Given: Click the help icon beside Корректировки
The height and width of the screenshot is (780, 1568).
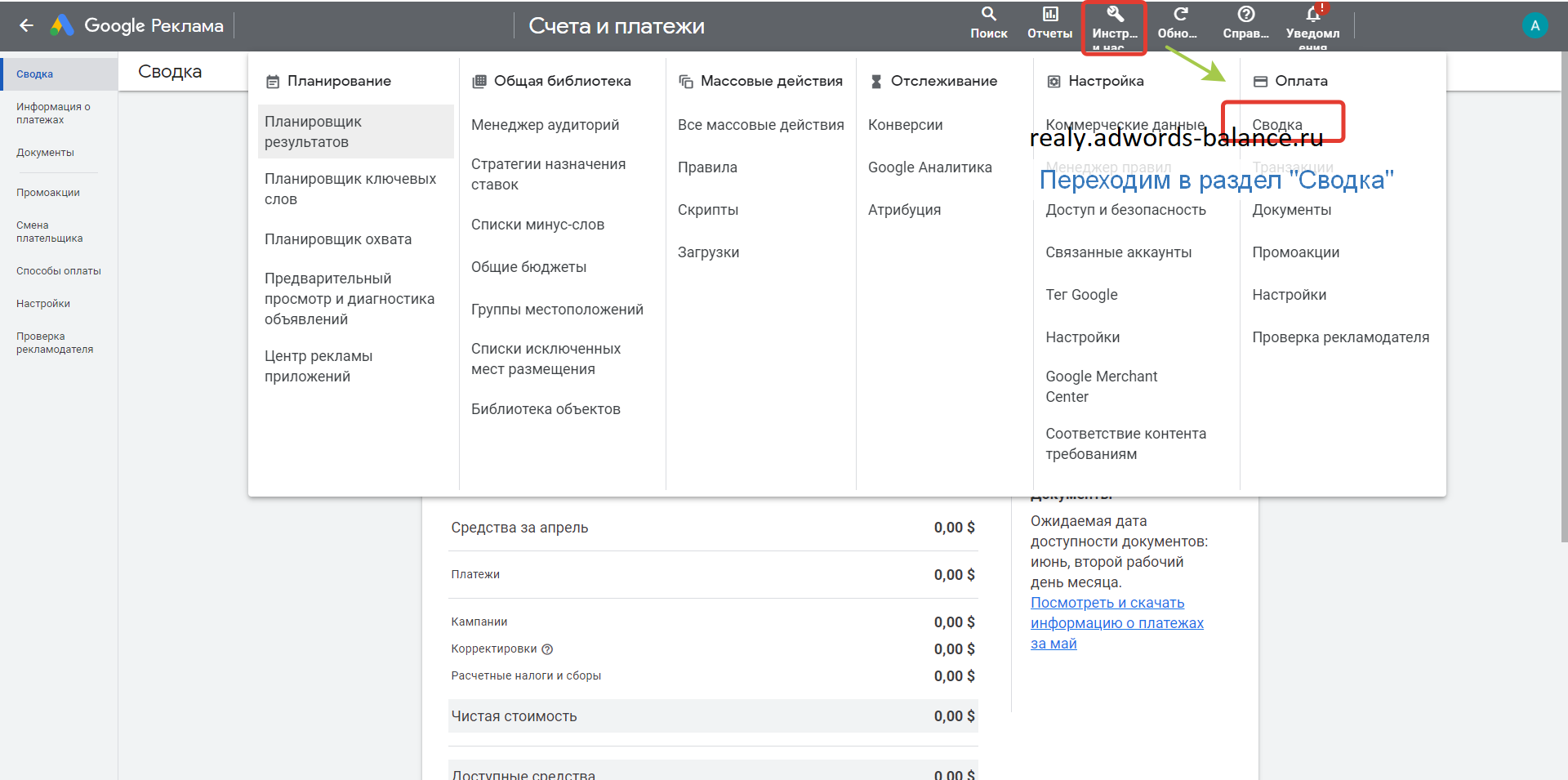Looking at the screenshot, I should pos(547,649).
